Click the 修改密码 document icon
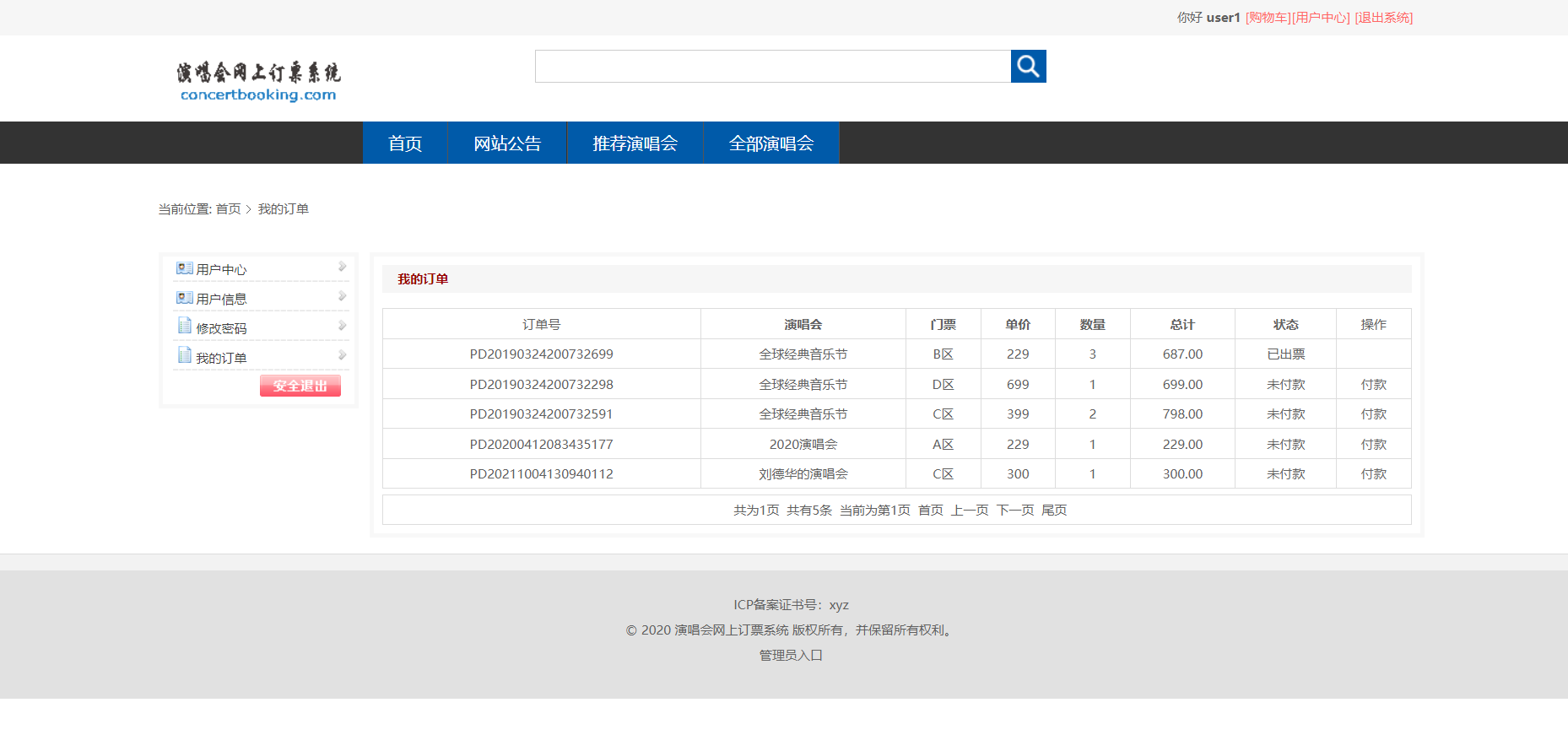1568x735 pixels. [x=184, y=326]
